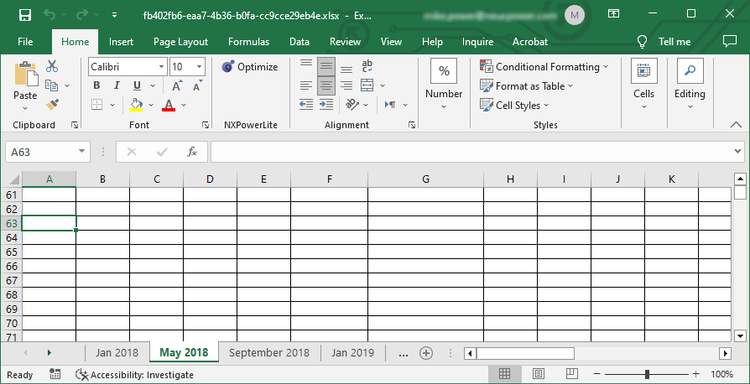750x384 pixels.
Task: Open the Calibri font name dropdown
Action: [x=161, y=67]
